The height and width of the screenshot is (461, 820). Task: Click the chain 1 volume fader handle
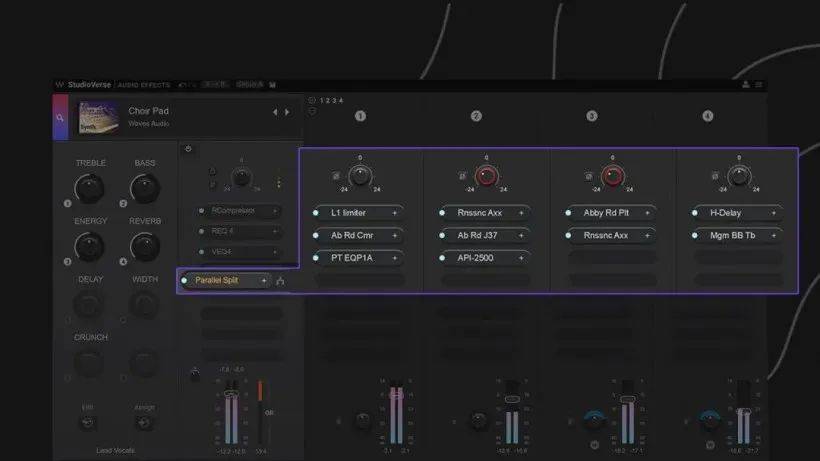coord(396,396)
